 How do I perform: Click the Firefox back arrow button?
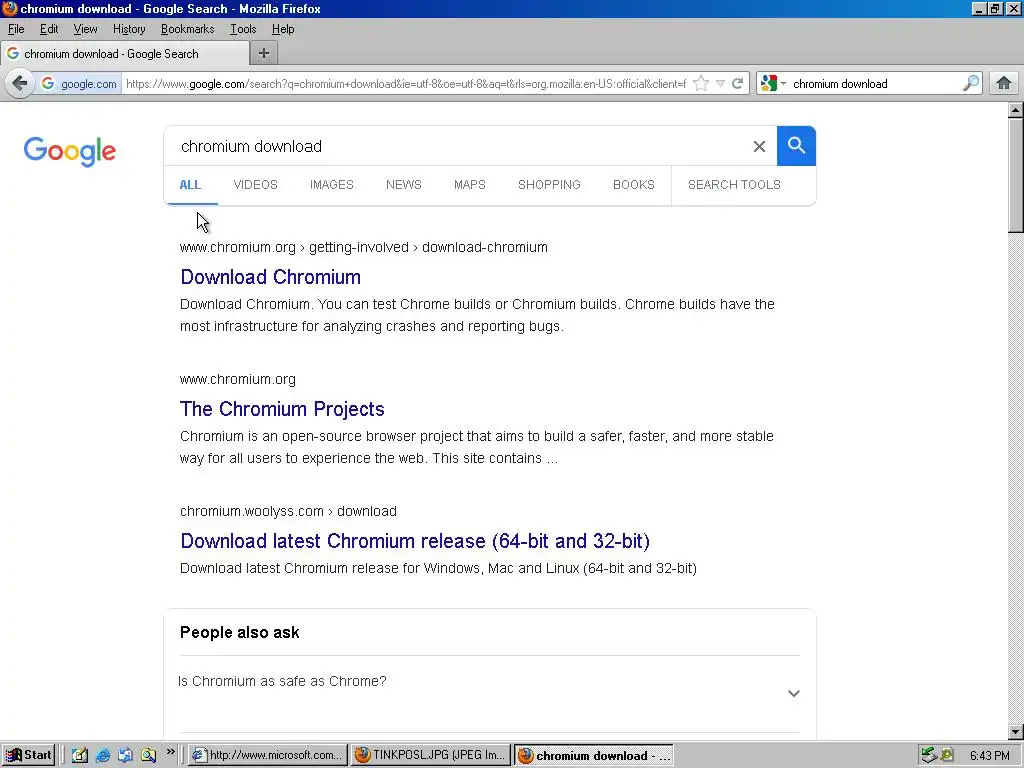[20, 84]
